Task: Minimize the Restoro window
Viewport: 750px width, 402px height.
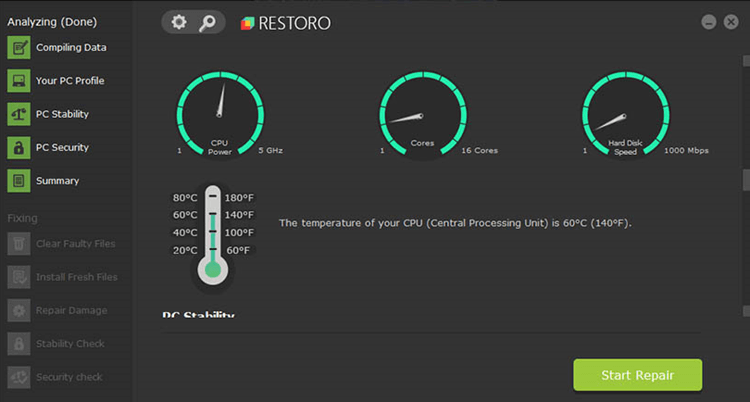Action: click(709, 22)
